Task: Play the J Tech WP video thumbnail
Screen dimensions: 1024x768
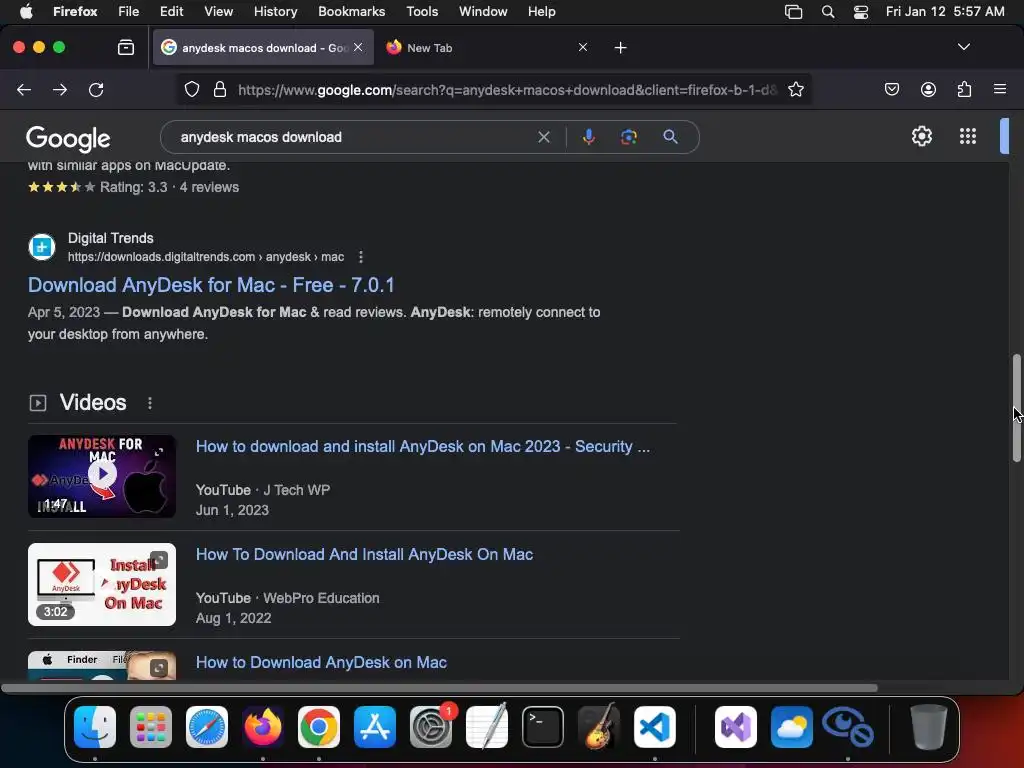Action: [x=102, y=476]
